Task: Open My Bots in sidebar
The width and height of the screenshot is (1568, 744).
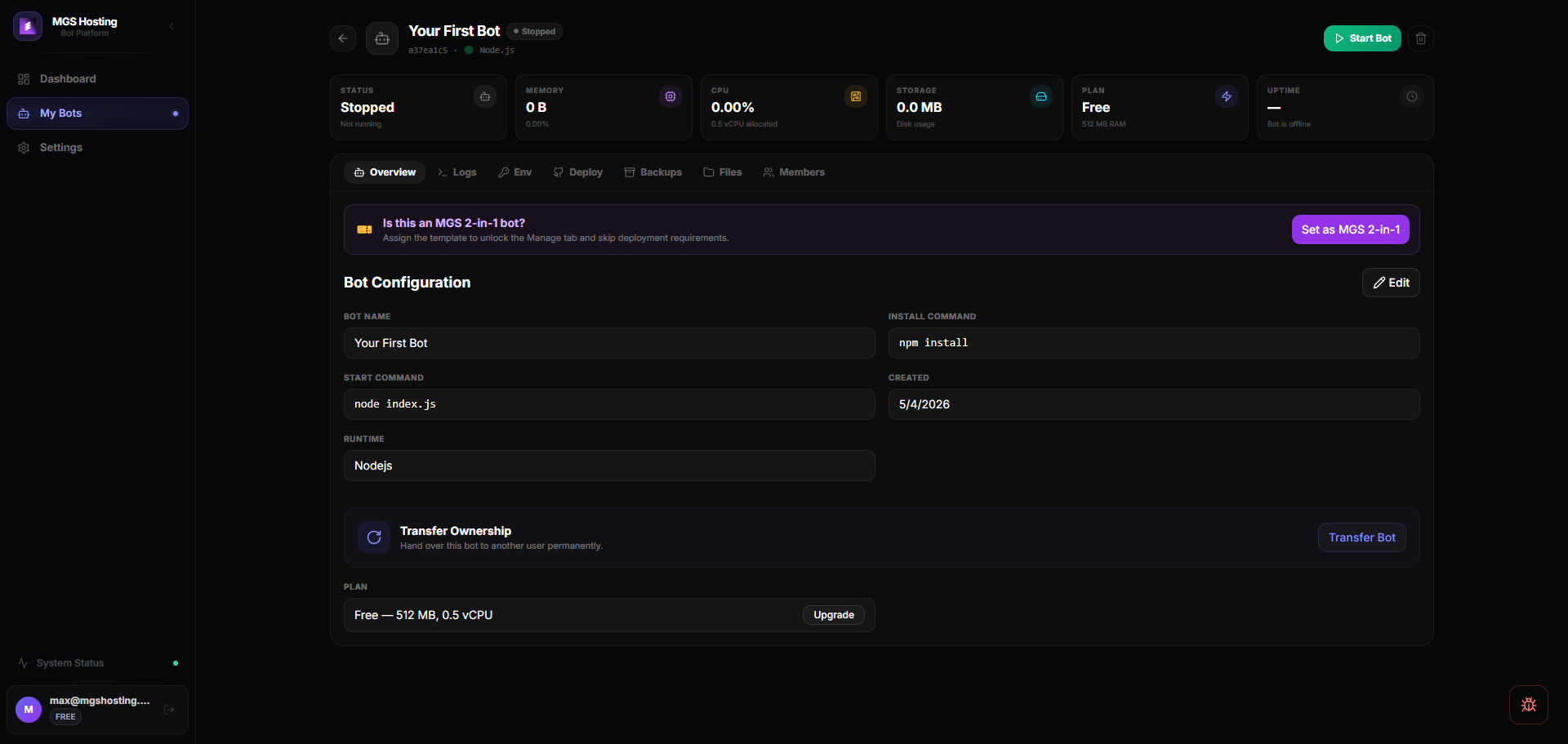Action: 97,114
